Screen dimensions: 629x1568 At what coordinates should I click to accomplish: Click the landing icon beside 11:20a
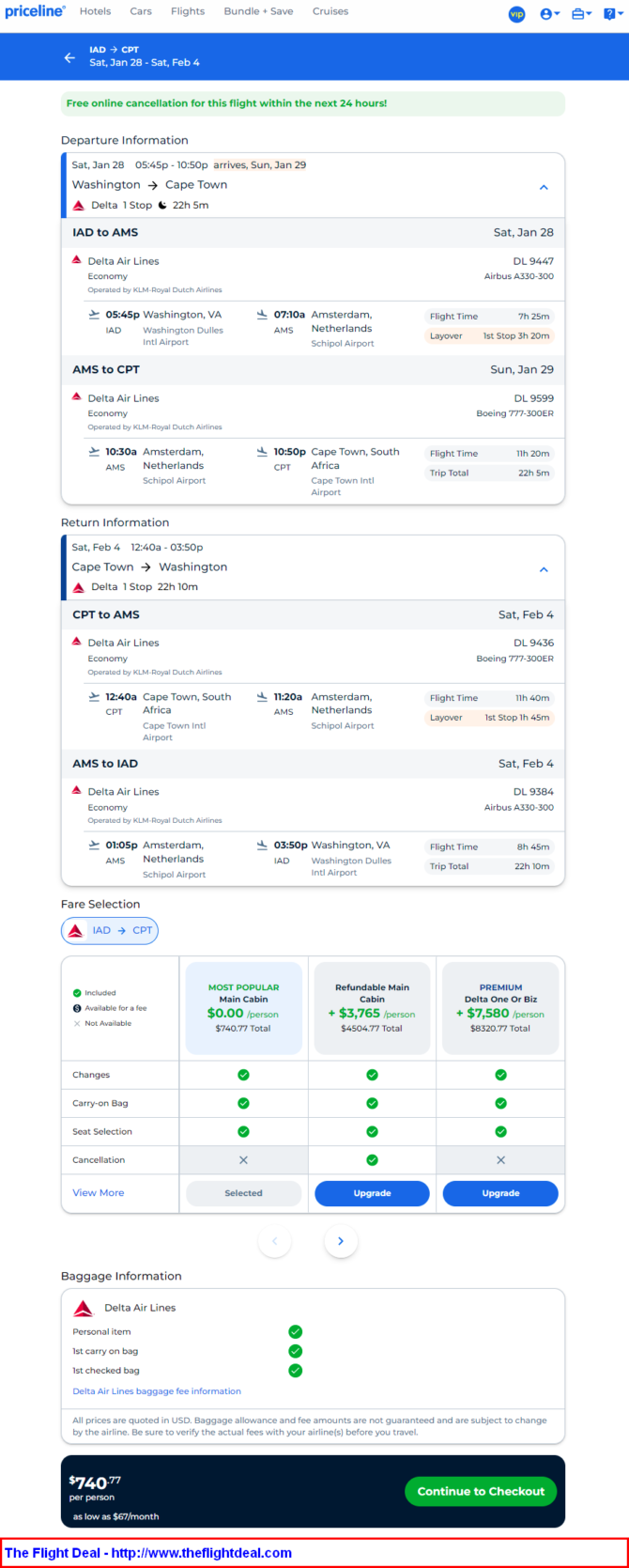(262, 697)
